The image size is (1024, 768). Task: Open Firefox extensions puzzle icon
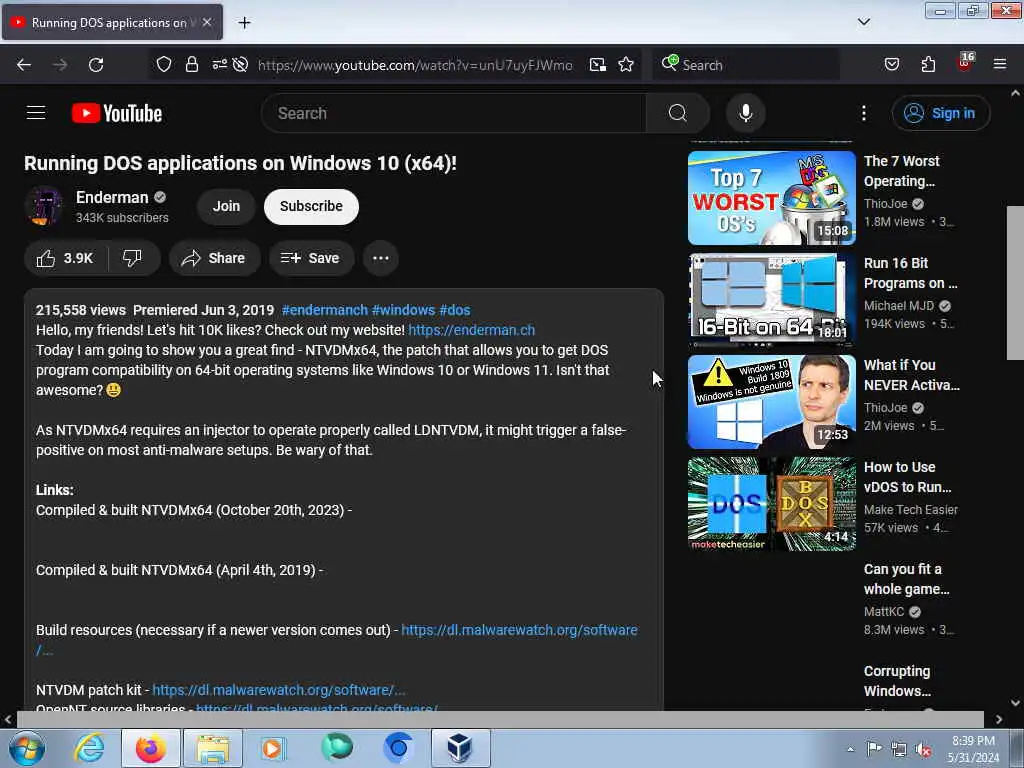pos(928,65)
